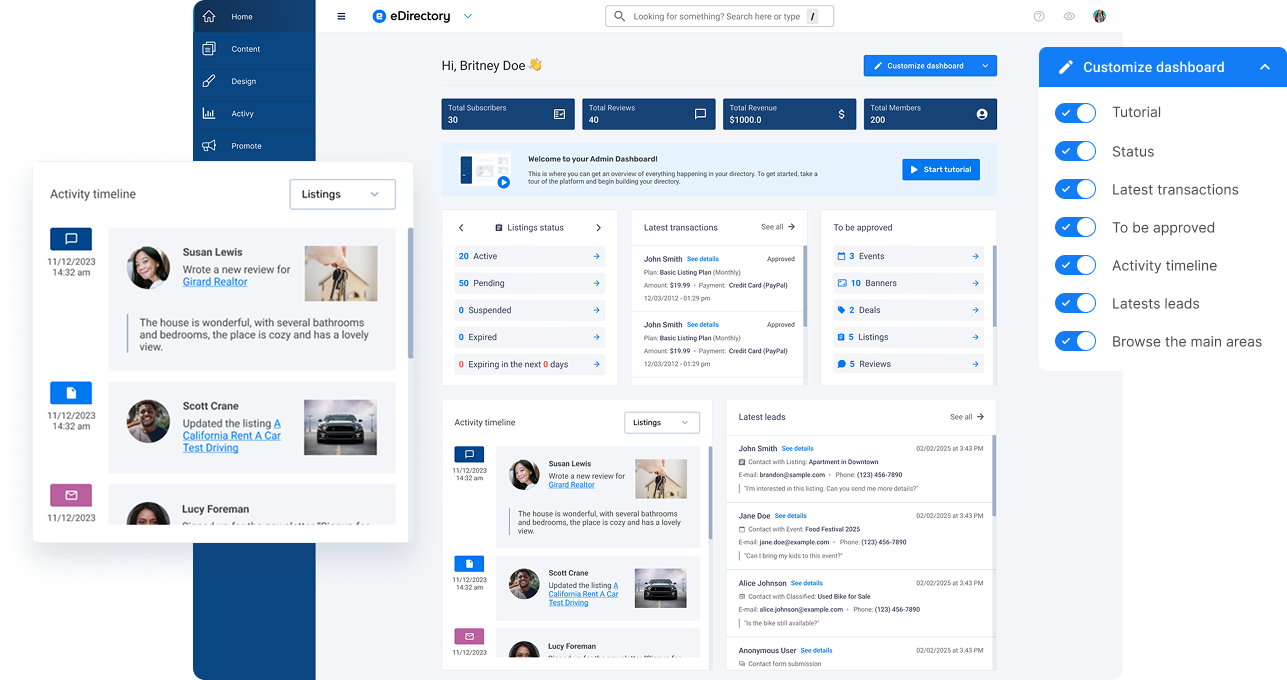Open the Promote sidebar menu item

tap(246, 146)
